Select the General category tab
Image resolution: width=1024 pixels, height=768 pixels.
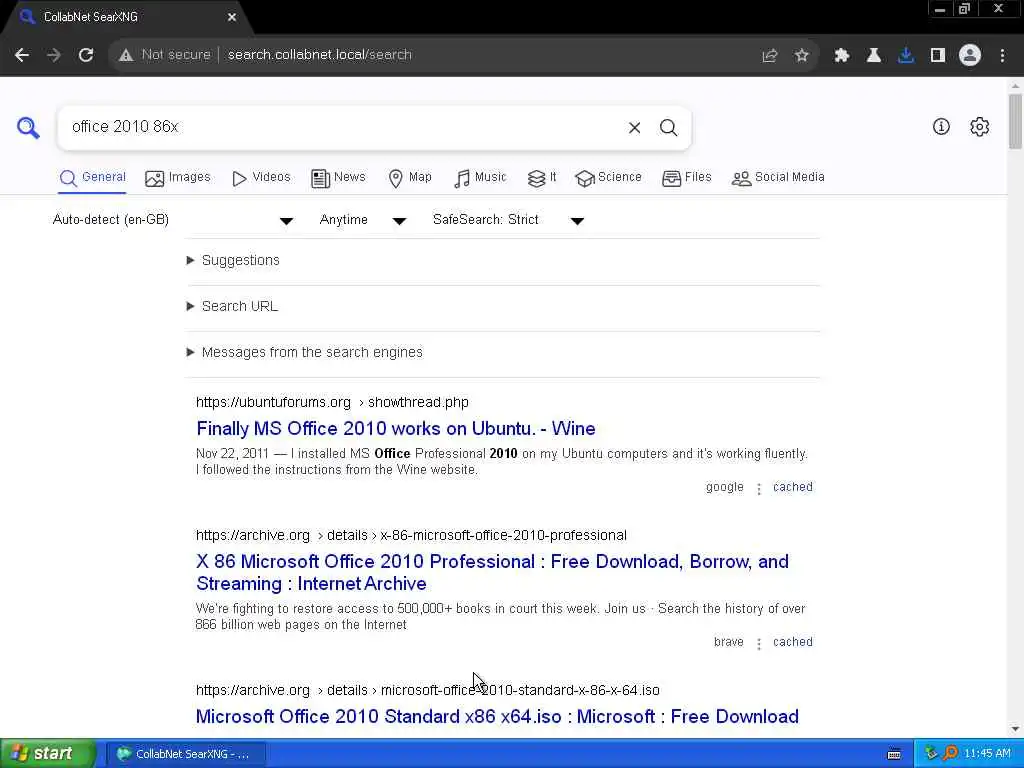click(92, 178)
